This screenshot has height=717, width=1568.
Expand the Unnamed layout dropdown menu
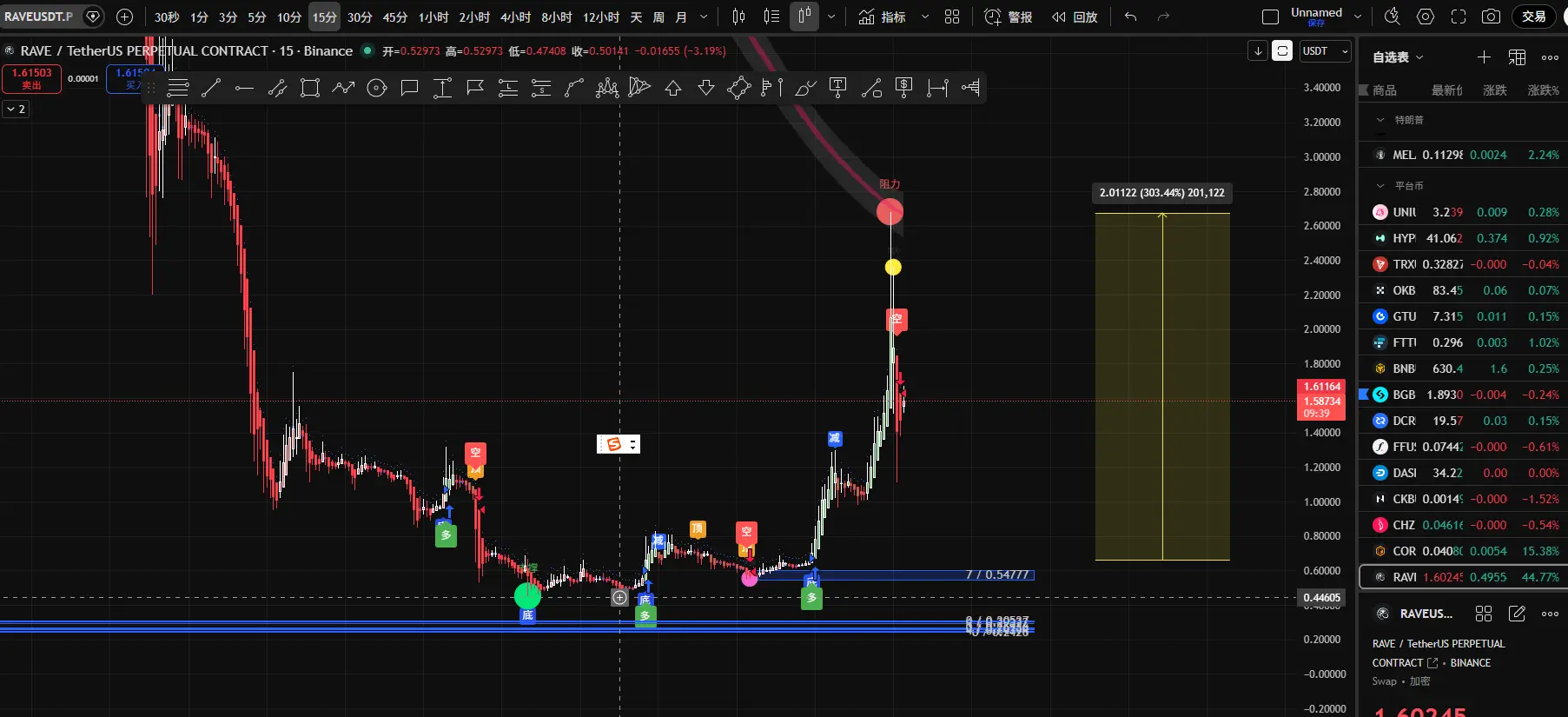click(x=1358, y=17)
